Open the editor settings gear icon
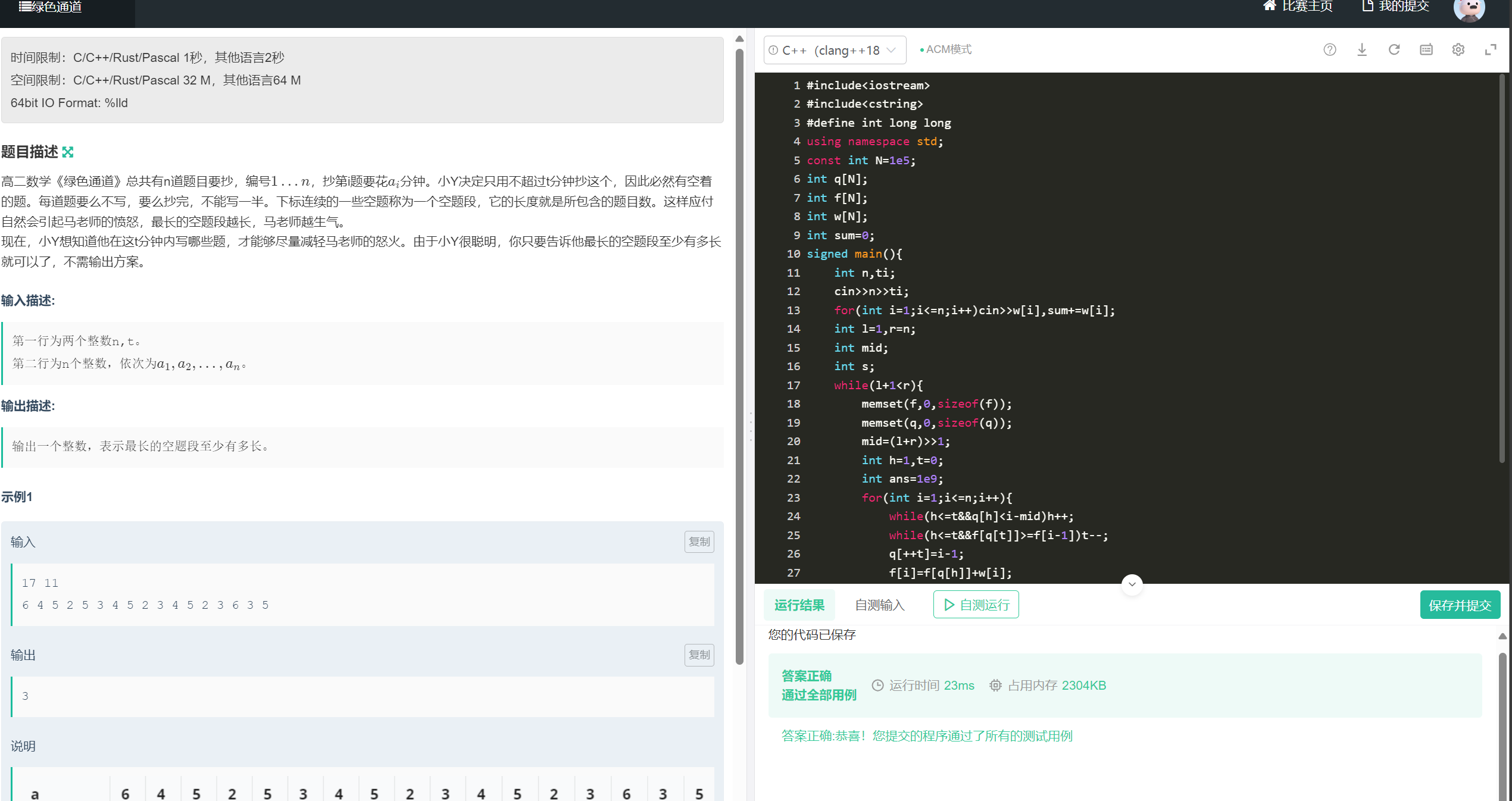This screenshot has height=801, width=1512. point(1458,50)
